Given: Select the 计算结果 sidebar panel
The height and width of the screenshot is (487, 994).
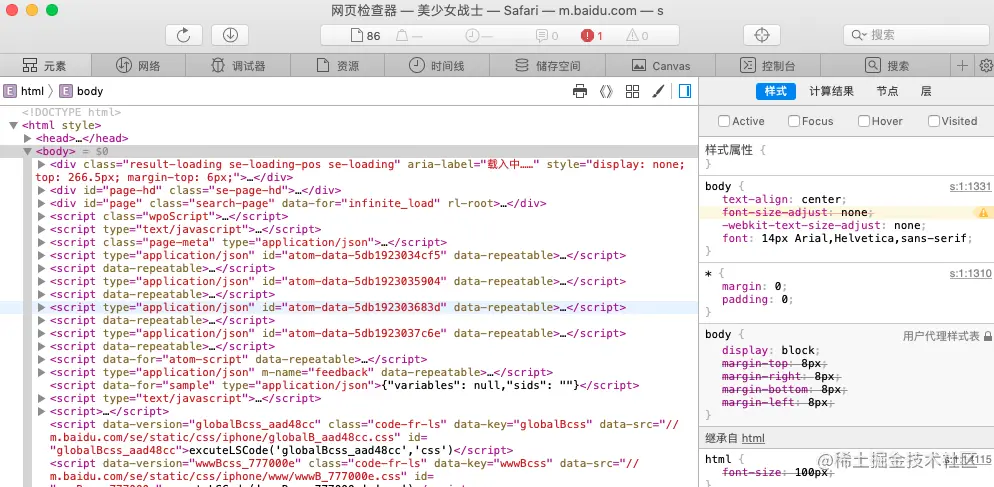Looking at the screenshot, I should click(831, 91).
